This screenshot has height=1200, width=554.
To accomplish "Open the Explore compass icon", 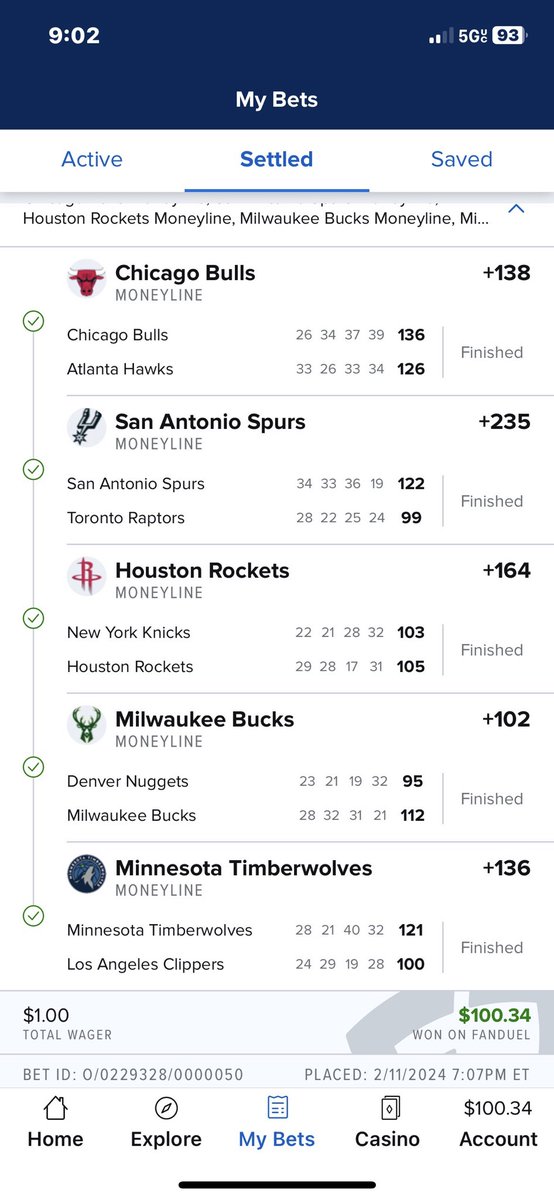I will click(x=166, y=1108).
